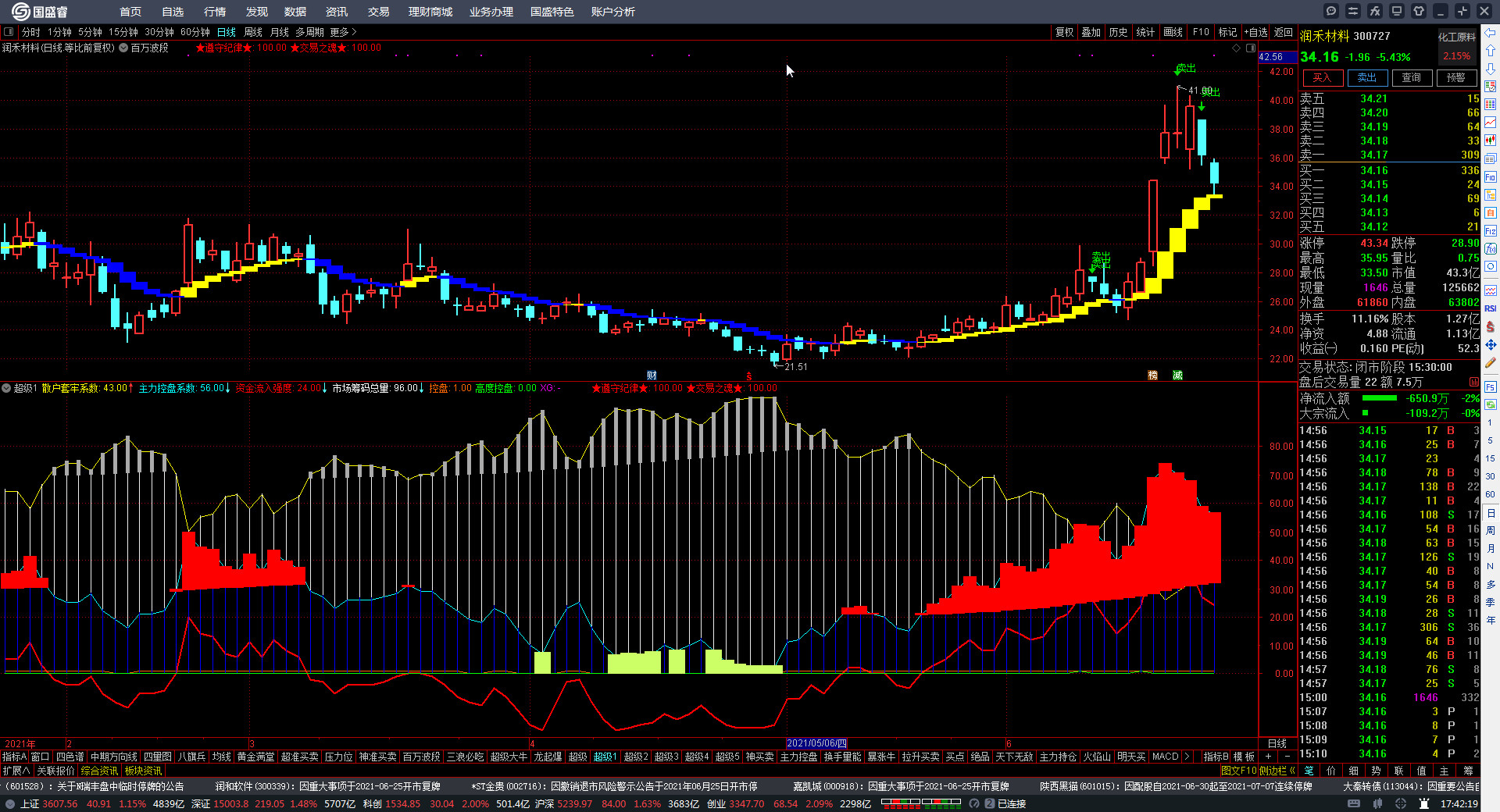Viewport: 1500px width, 812px height.
Task: Toggle the 标记 mark option
Action: [x=1228, y=32]
